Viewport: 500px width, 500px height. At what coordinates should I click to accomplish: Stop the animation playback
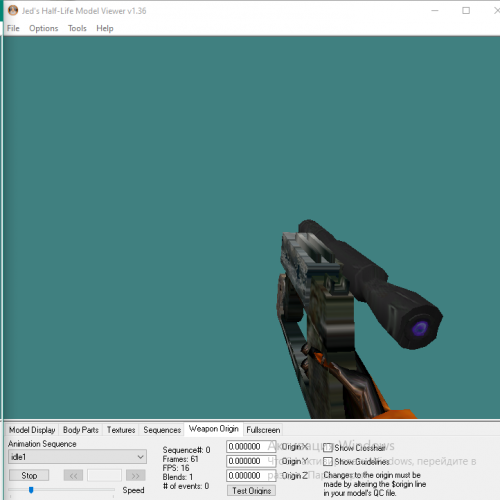click(x=29, y=475)
